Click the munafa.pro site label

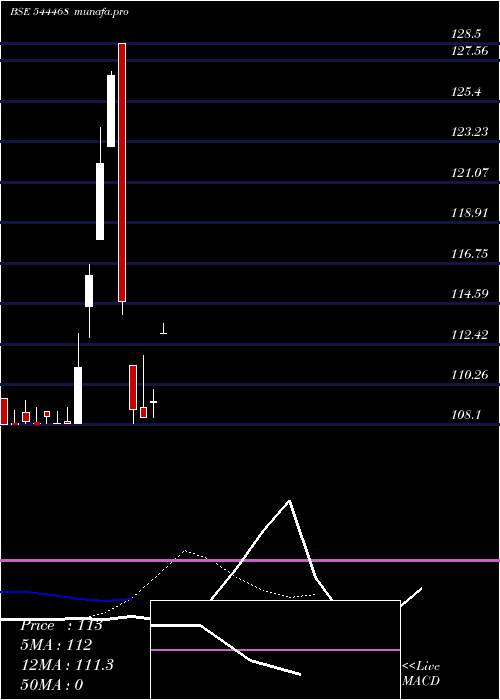pyautogui.click(x=101, y=12)
